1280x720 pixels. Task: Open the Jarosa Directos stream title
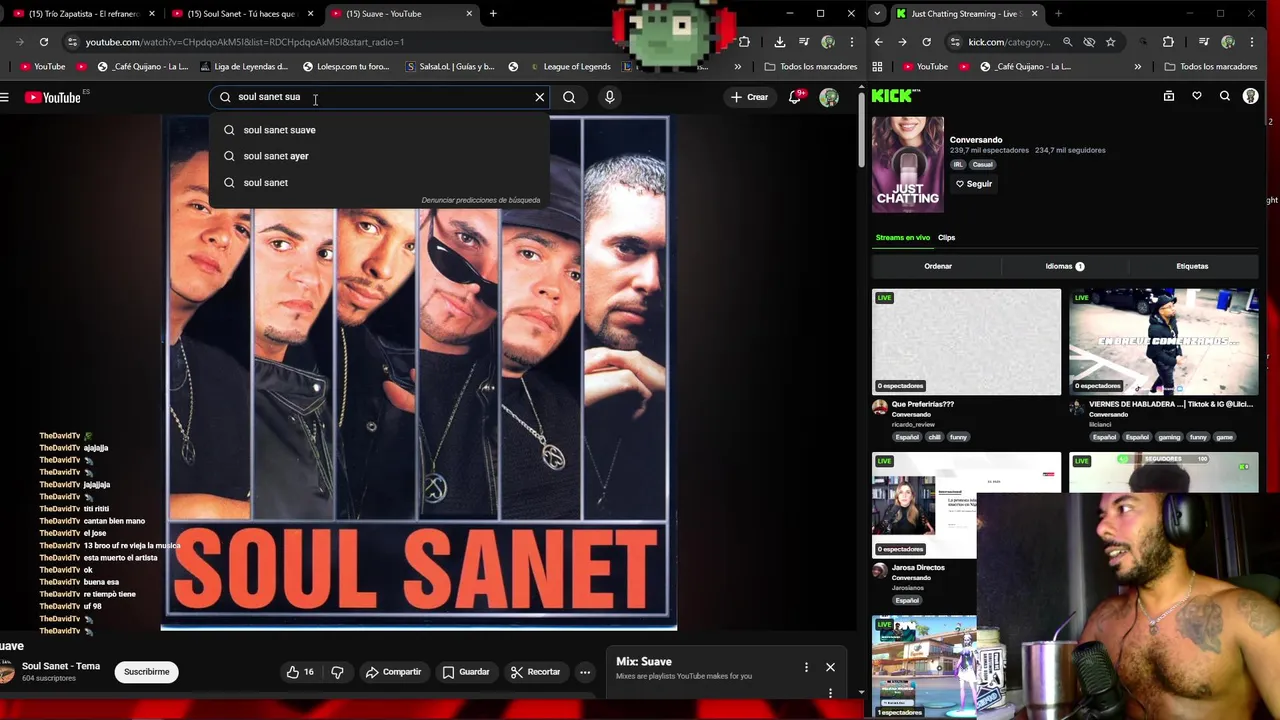[918, 568]
